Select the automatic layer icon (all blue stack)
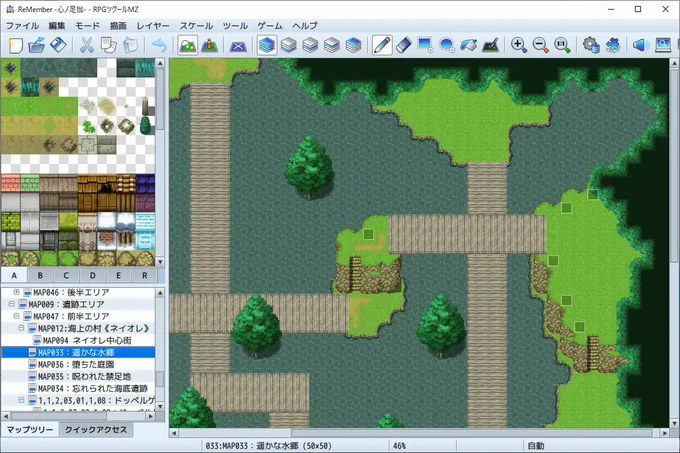 (267, 45)
